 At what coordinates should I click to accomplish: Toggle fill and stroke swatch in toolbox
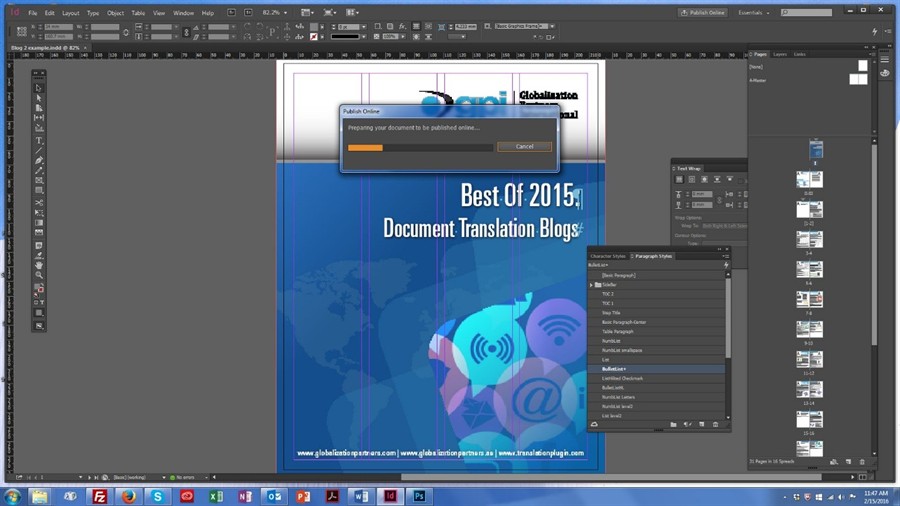(38, 289)
